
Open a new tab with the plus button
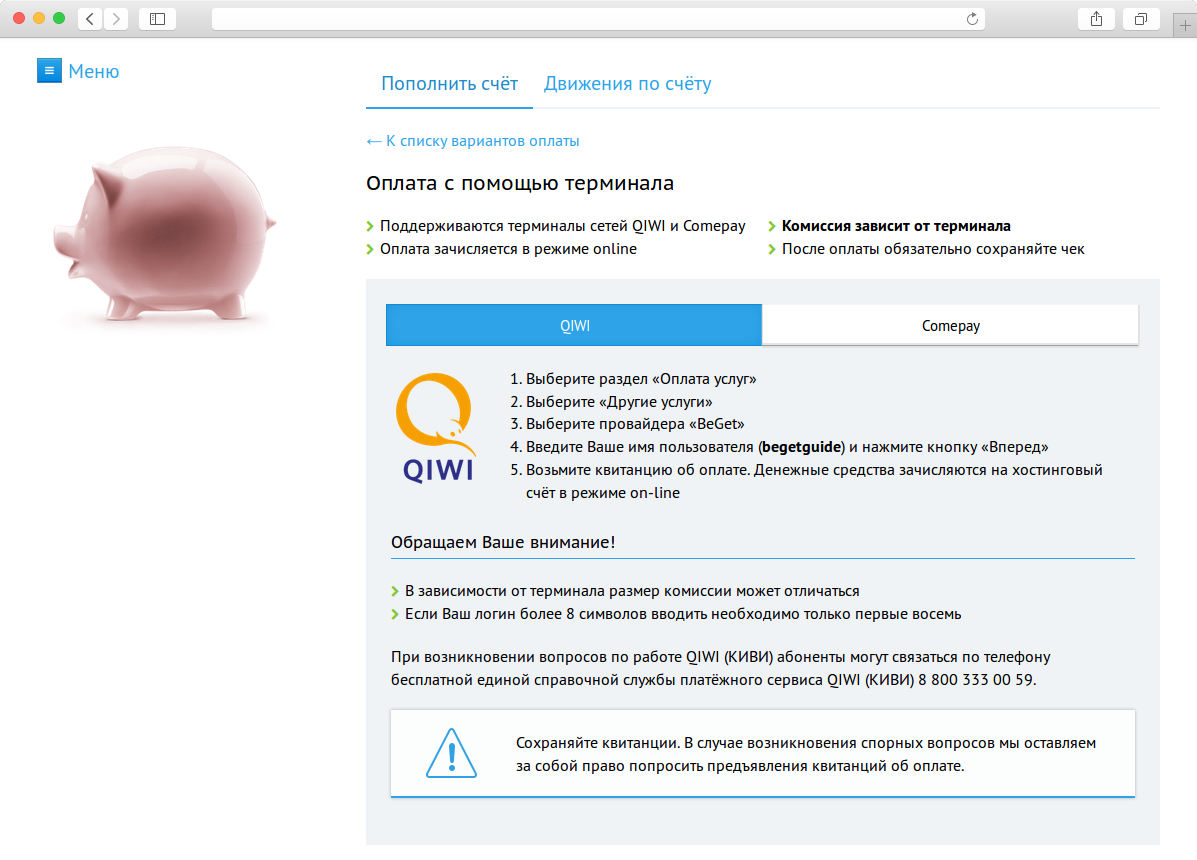(1185, 25)
